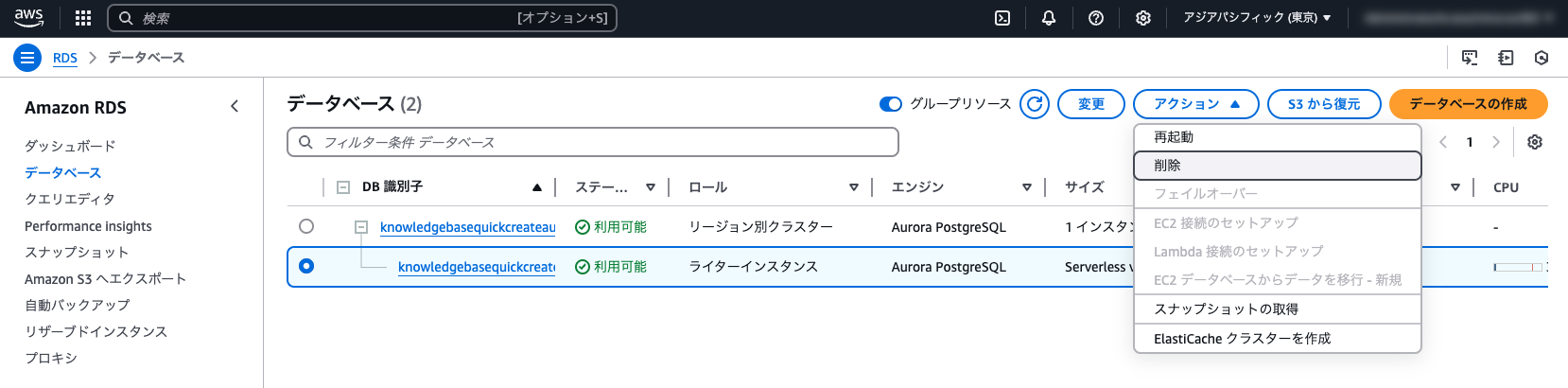Open クエリエディタ in sidebar
This screenshot has width=1568, height=388.
tap(70, 199)
